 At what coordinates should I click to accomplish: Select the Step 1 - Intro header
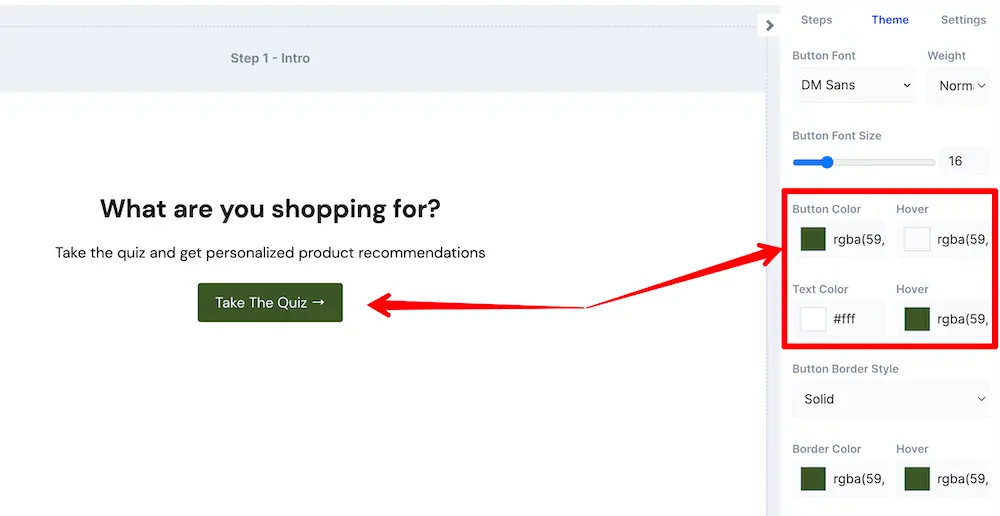tap(270, 58)
